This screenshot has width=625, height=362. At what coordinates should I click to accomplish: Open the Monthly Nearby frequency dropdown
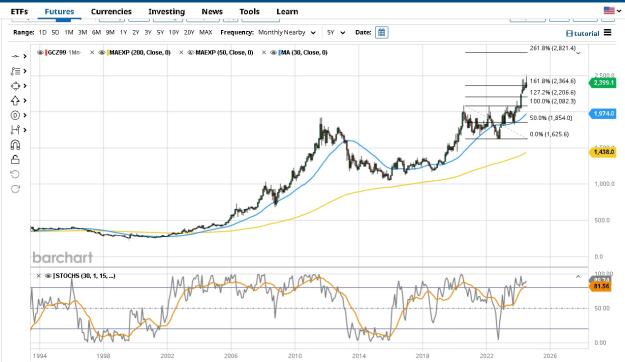click(x=287, y=32)
